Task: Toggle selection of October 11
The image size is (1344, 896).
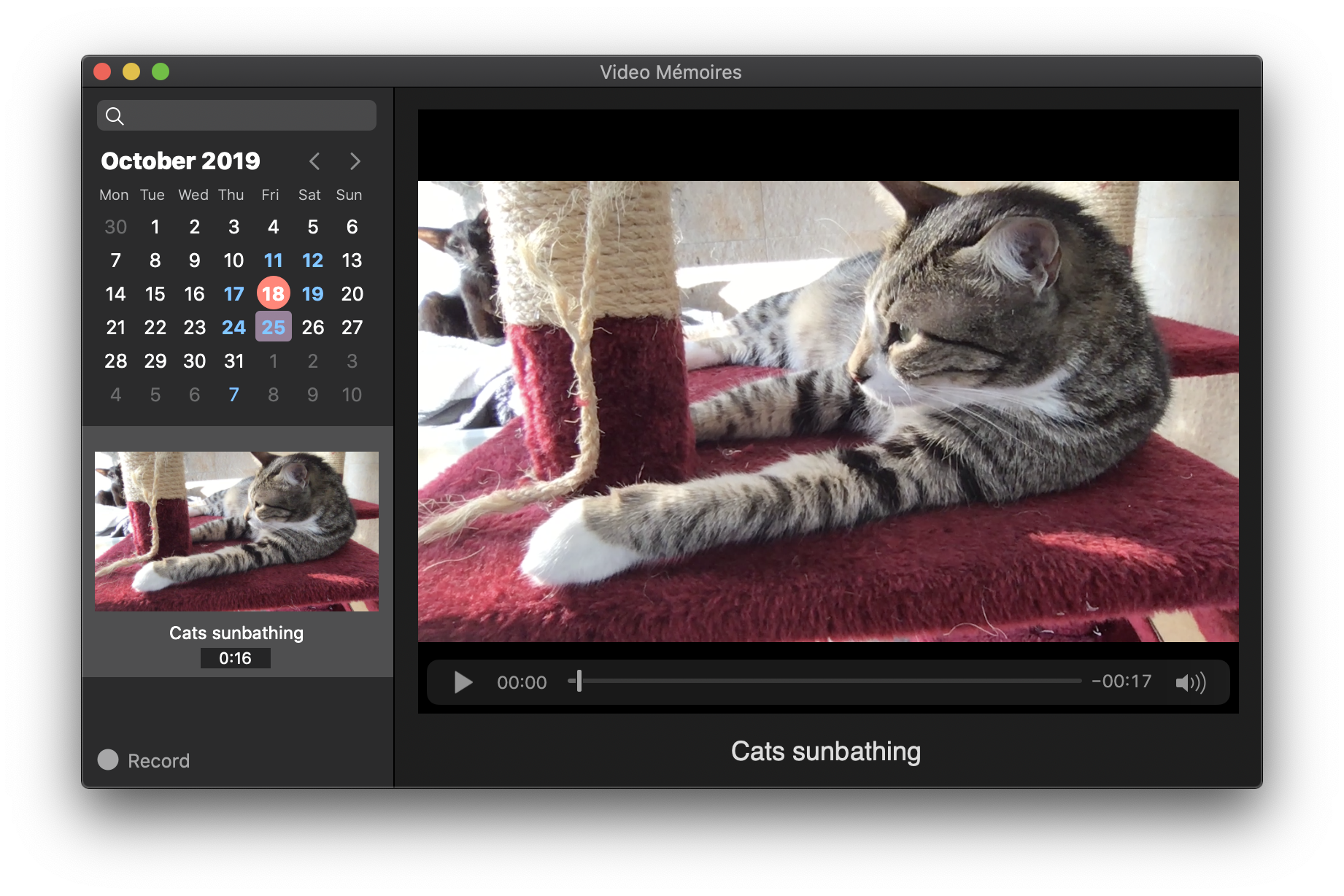Action: point(273,260)
